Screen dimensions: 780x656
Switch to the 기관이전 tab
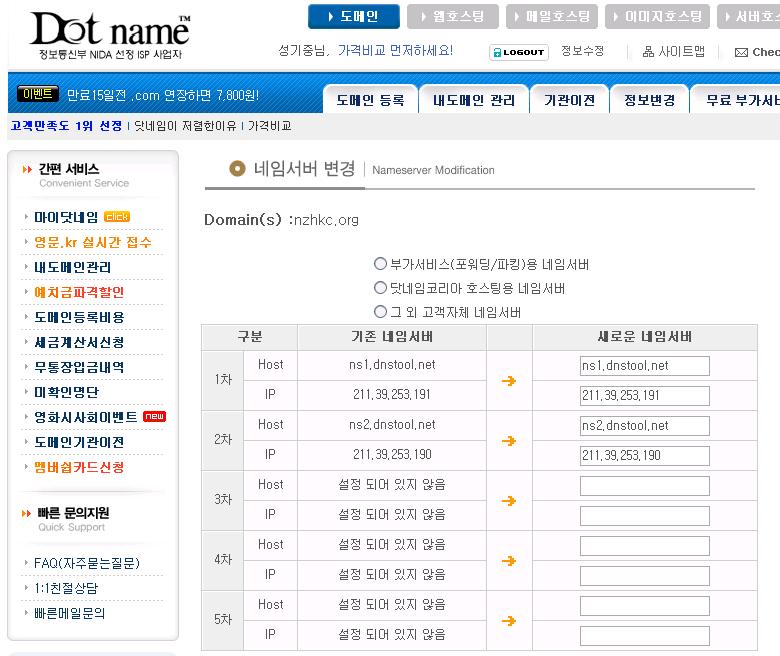[569, 100]
